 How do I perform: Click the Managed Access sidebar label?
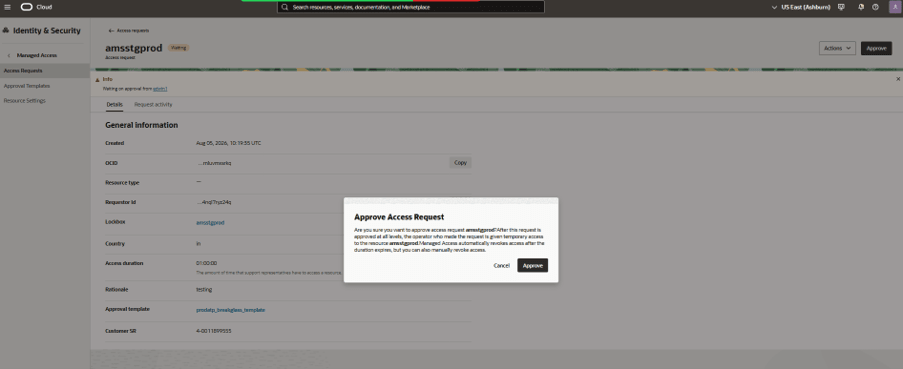pyautogui.click(x=37, y=55)
